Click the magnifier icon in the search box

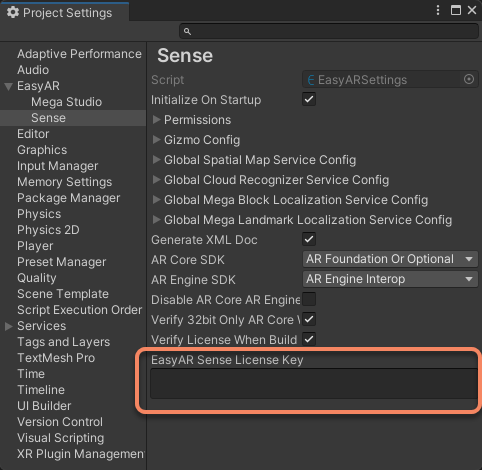click(x=187, y=31)
